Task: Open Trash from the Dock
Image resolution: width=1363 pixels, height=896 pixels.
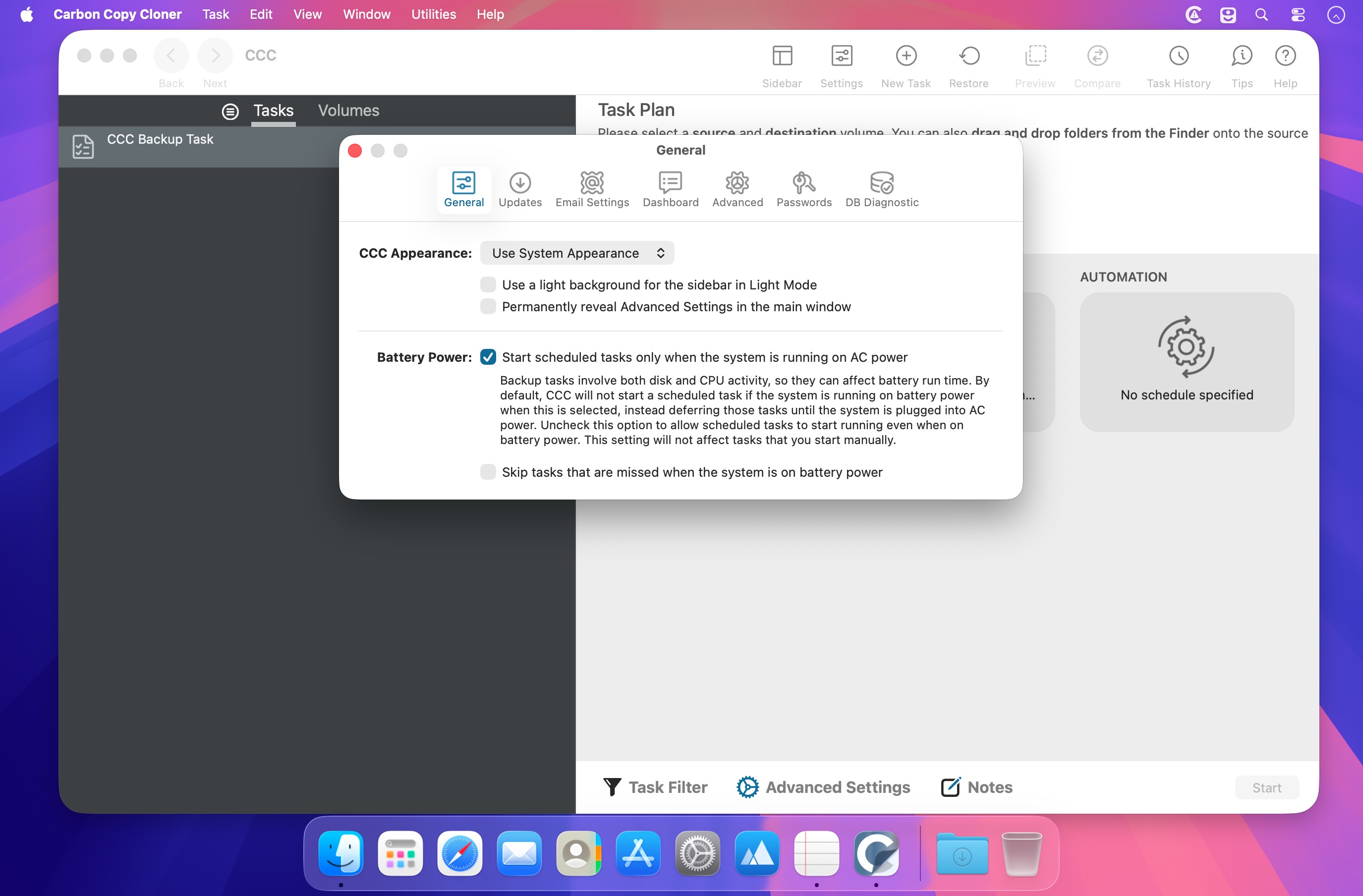Action: [1022, 854]
